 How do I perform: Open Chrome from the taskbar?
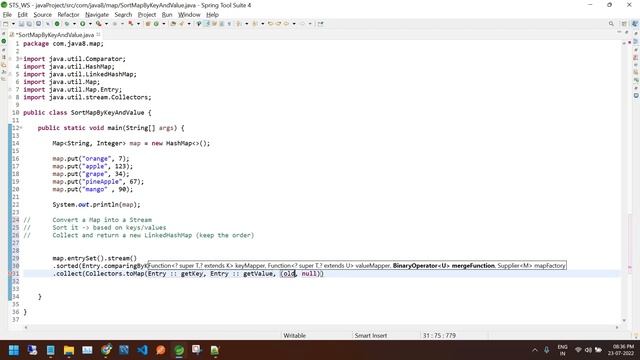coord(106,350)
